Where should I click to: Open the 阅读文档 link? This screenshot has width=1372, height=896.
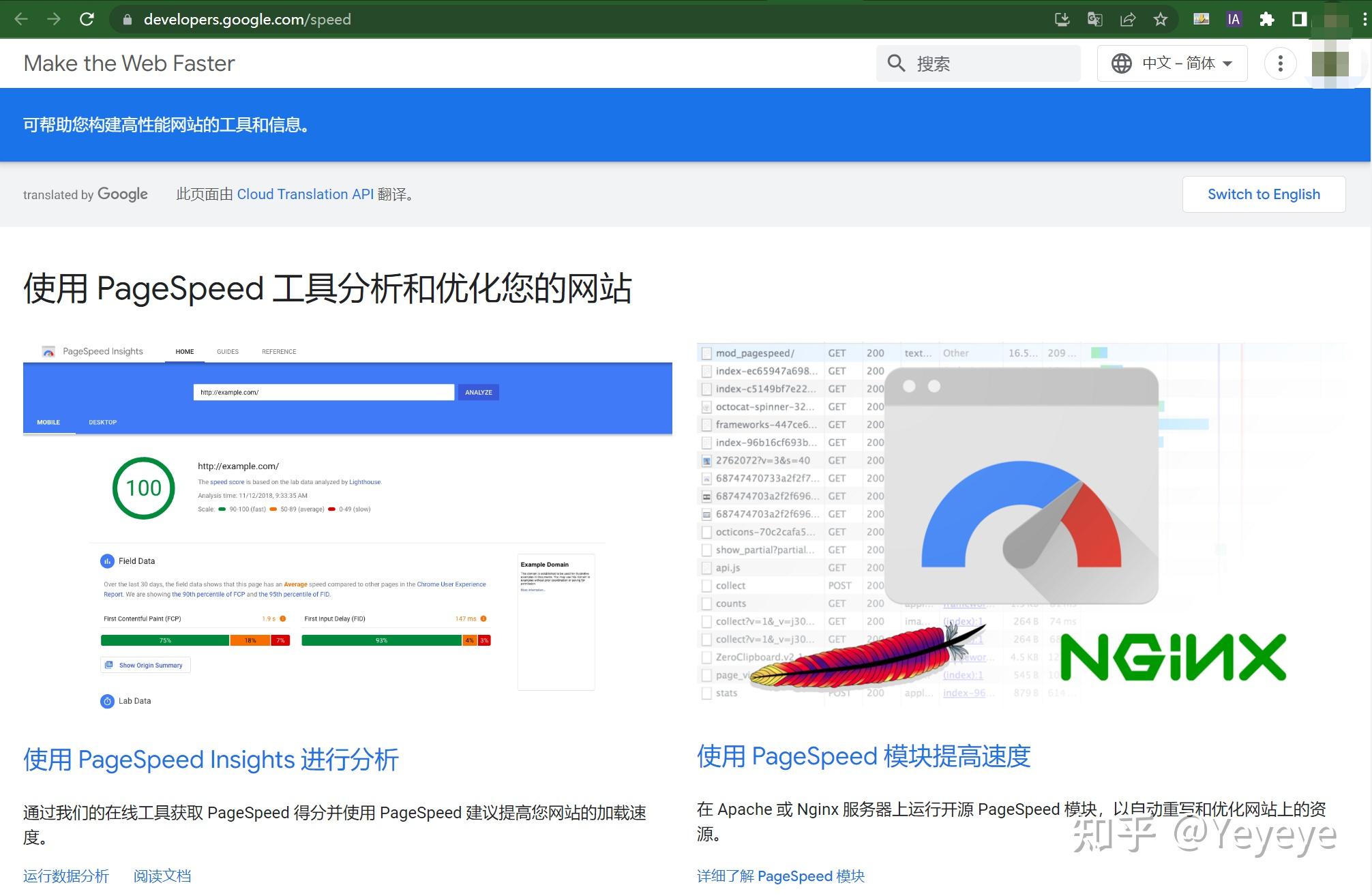[x=162, y=876]
